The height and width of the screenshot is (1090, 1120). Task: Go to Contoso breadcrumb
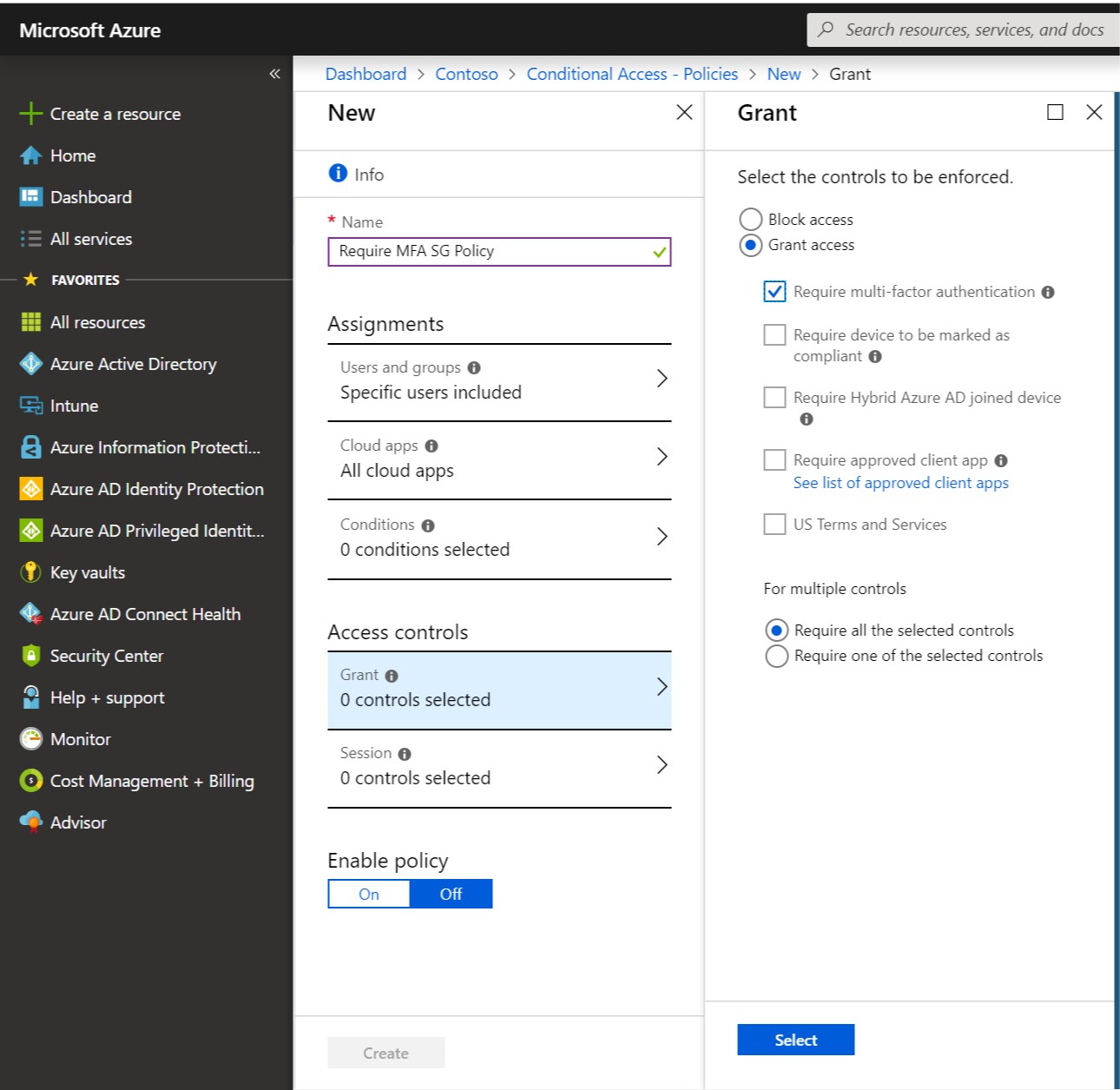pos(466,74)
